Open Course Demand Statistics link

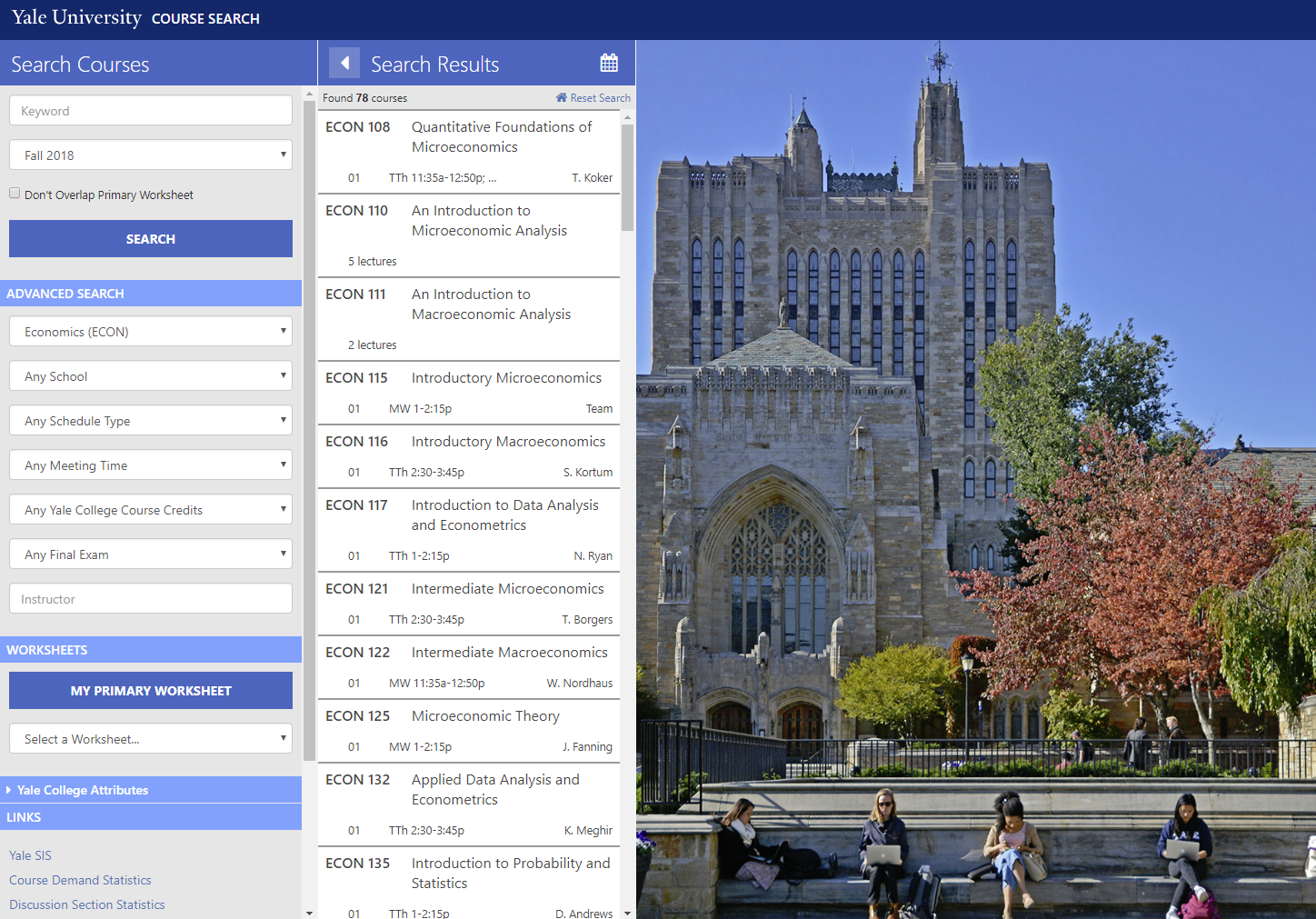point(80,880)
